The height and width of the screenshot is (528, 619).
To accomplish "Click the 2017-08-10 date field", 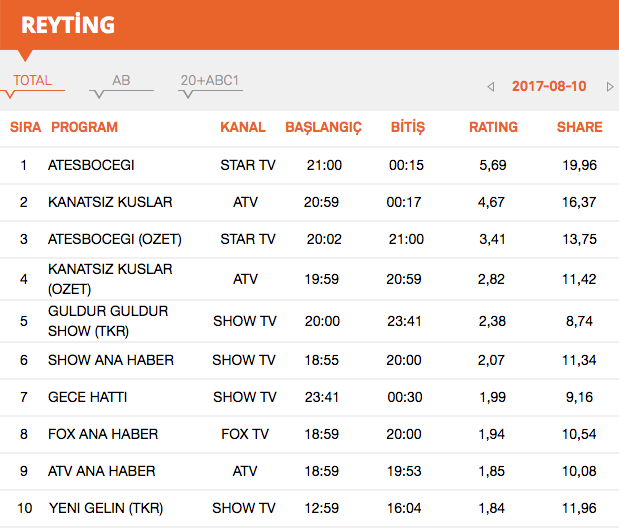I will (549, 86).
